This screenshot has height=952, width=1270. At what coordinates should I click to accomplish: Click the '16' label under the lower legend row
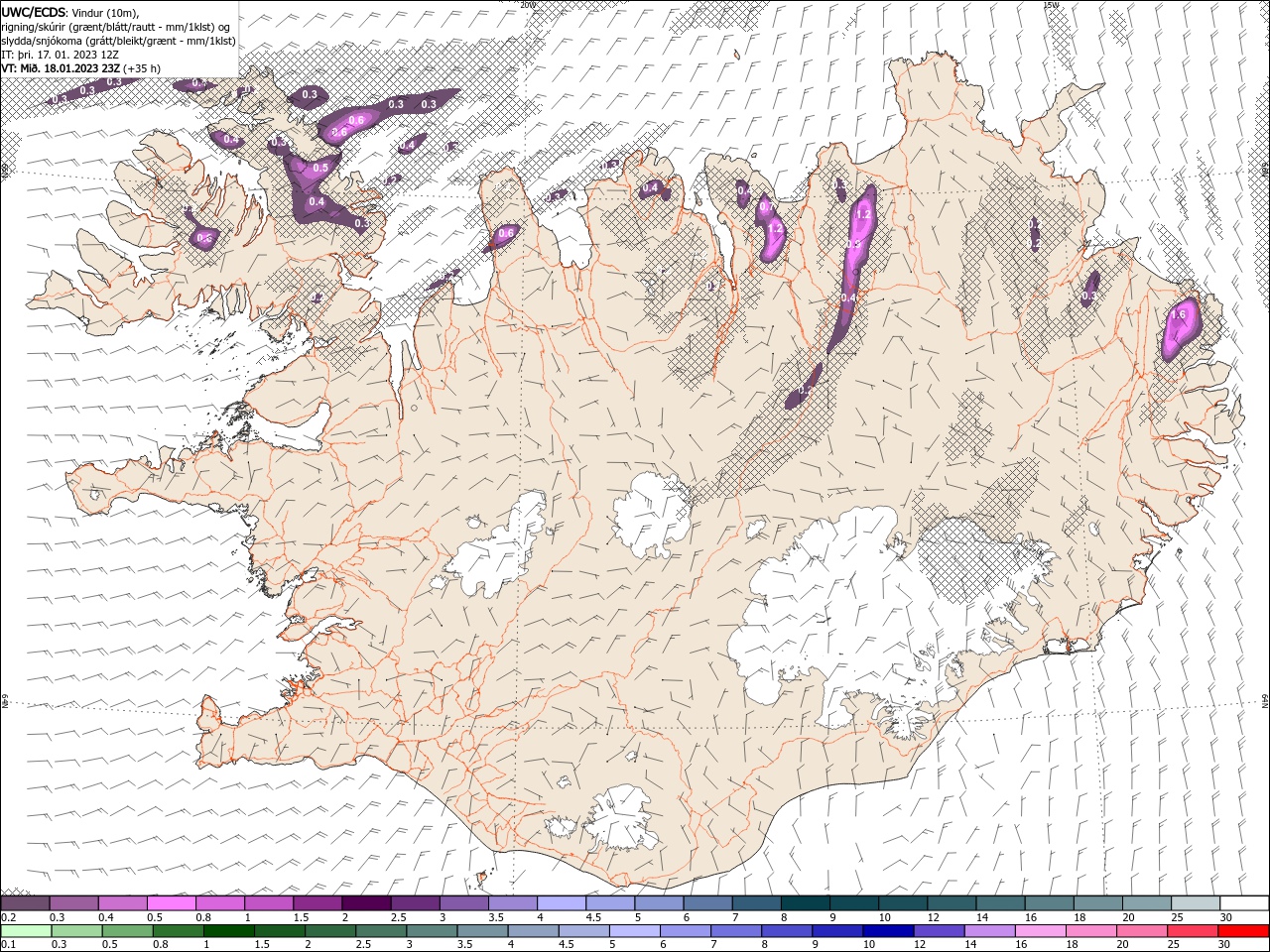tap(1020, 945)
